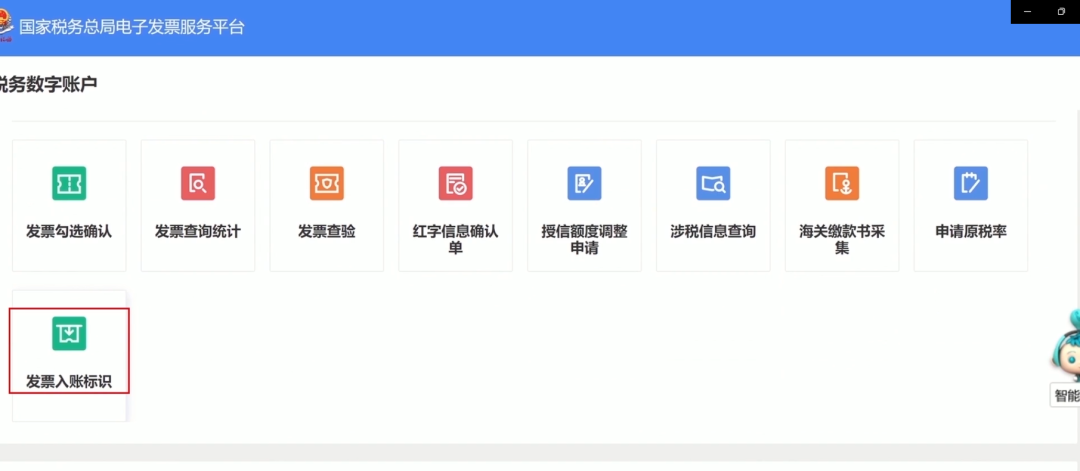Open the 红字信息确认单 red document icon
Screen dimensions: 1080x471
455,183
